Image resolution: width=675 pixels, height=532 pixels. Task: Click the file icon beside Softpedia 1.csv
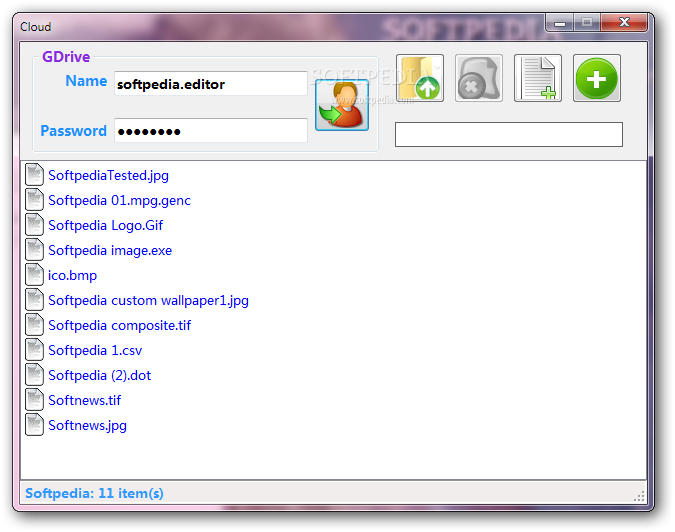(x=34, y=350)
